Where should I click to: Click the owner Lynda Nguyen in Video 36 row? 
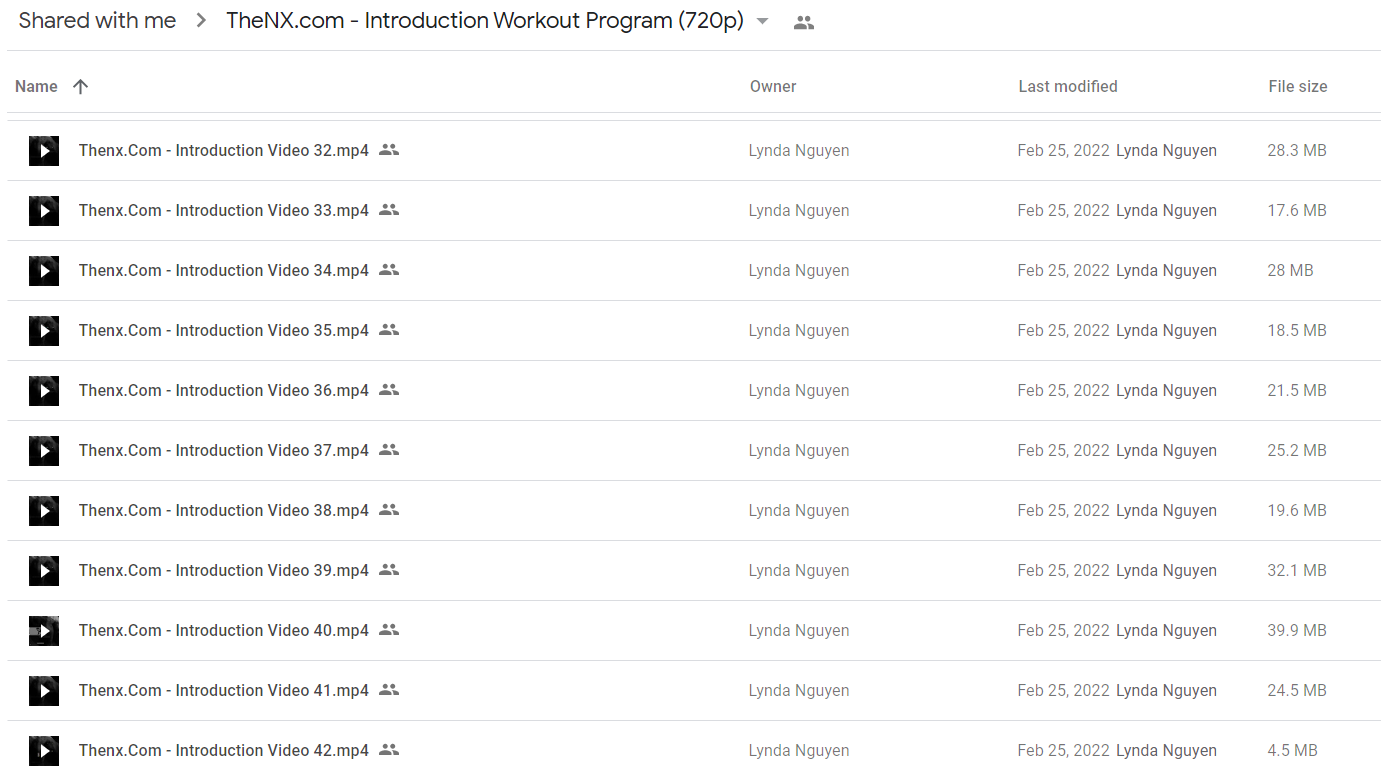tap(799, 390)
